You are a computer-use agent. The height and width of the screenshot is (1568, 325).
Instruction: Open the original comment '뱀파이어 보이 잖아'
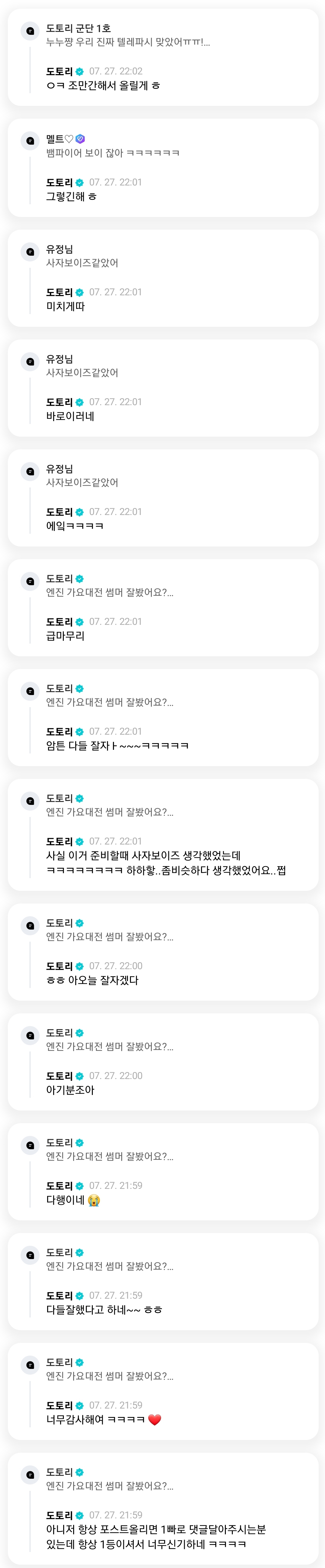click(112, 153)
